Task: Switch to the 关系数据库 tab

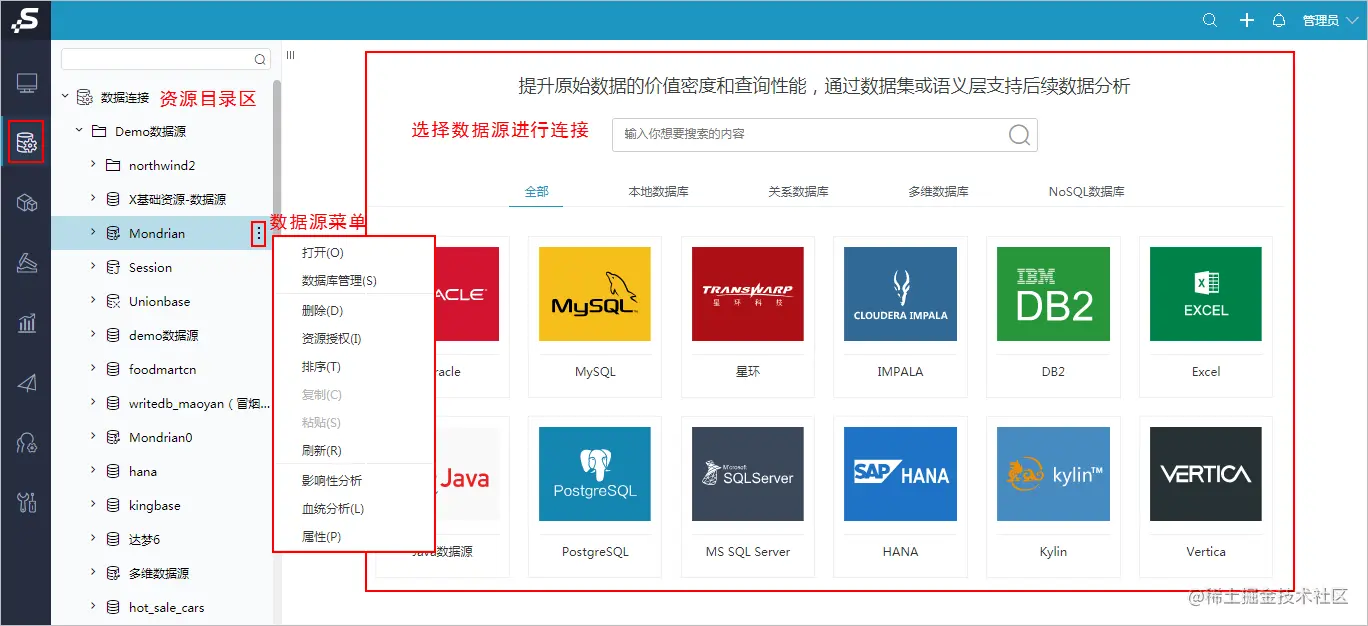Action: point(798,191)
